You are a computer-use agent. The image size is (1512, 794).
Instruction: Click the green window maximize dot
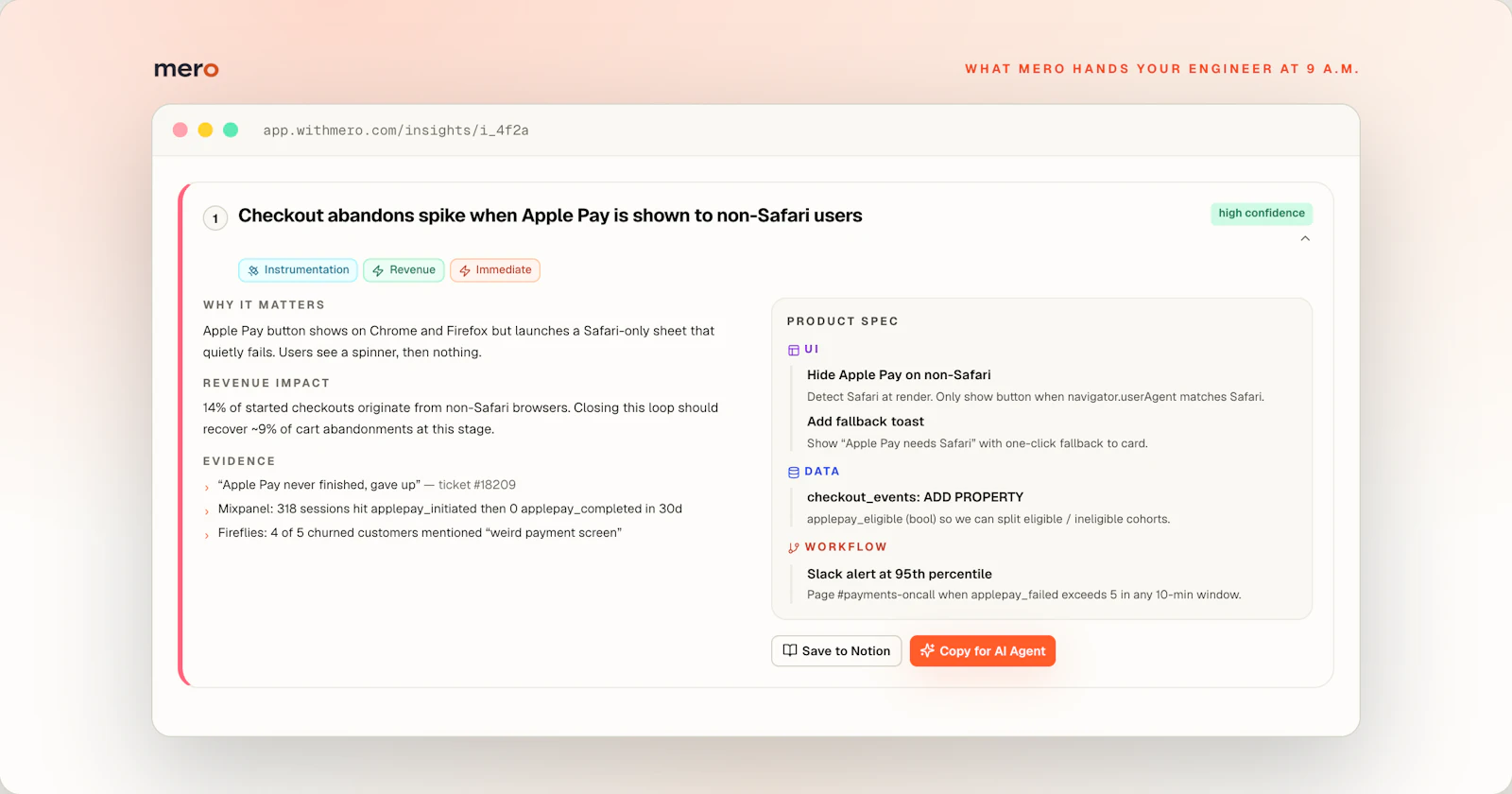(x=231, y=129)
